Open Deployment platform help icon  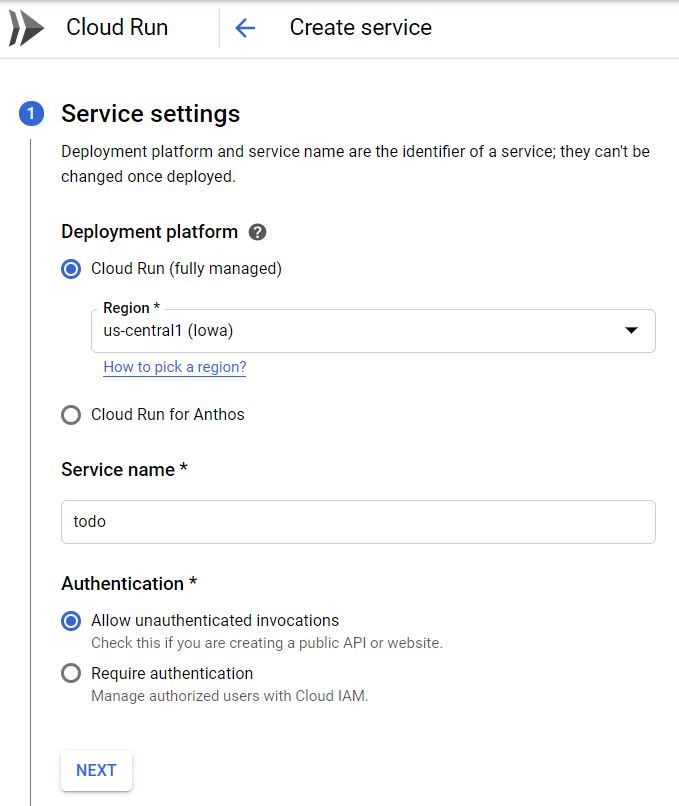pyautogui.click(x=257, y=232)
